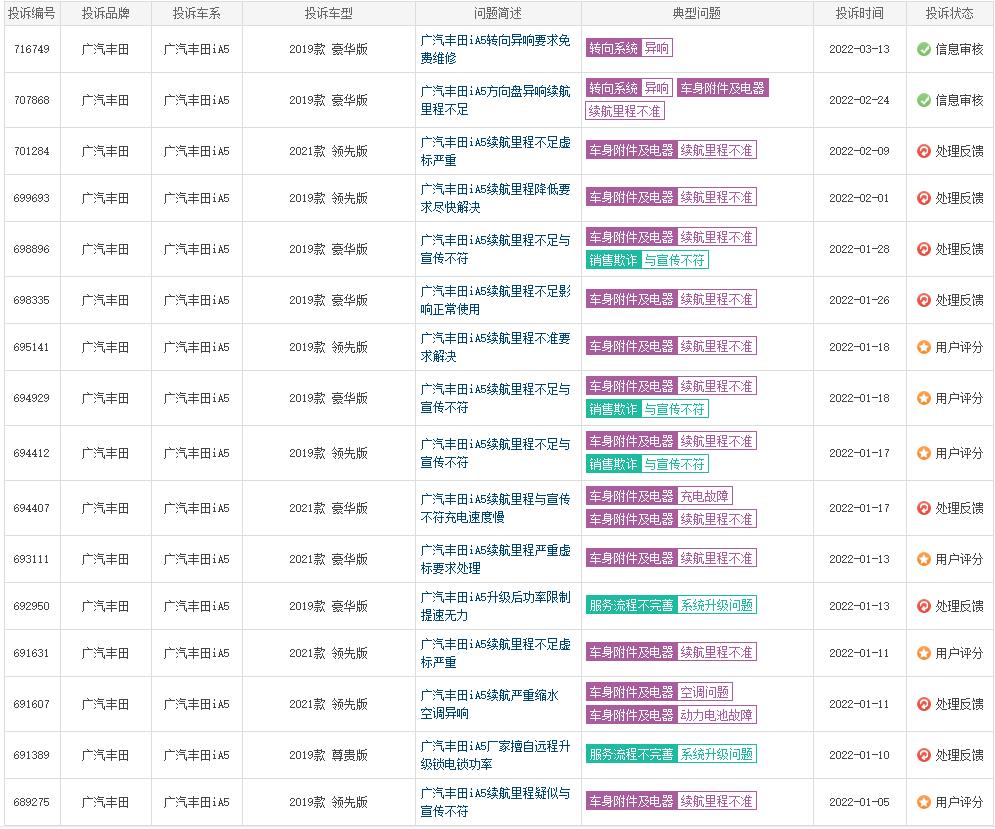Click green check icon for complaint 716749
Screen dimensions: 995x829
coord(924,49)
